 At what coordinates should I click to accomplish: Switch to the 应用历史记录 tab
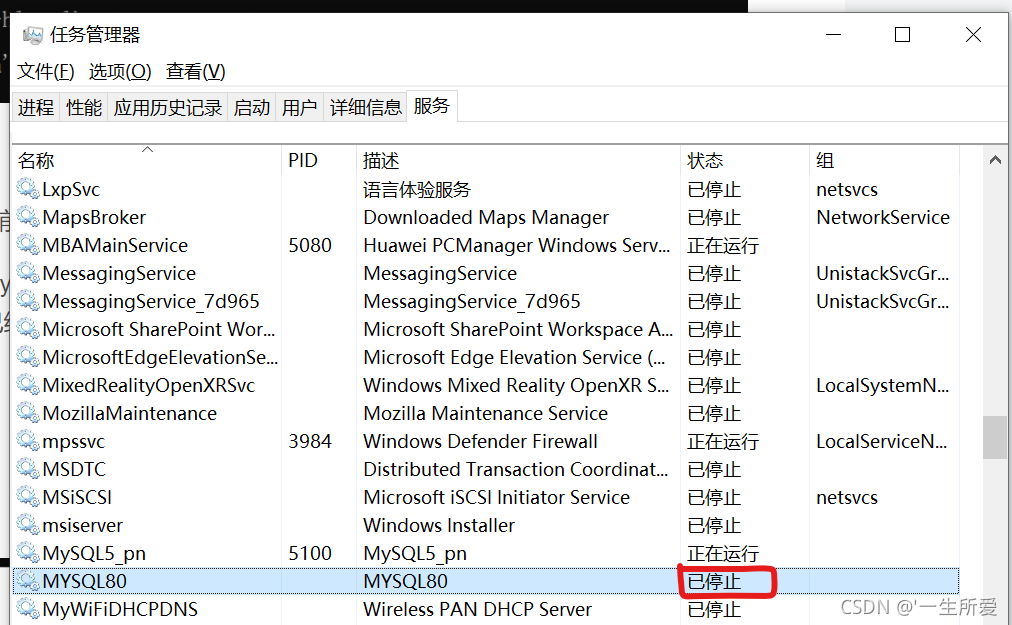coord(168,107)
